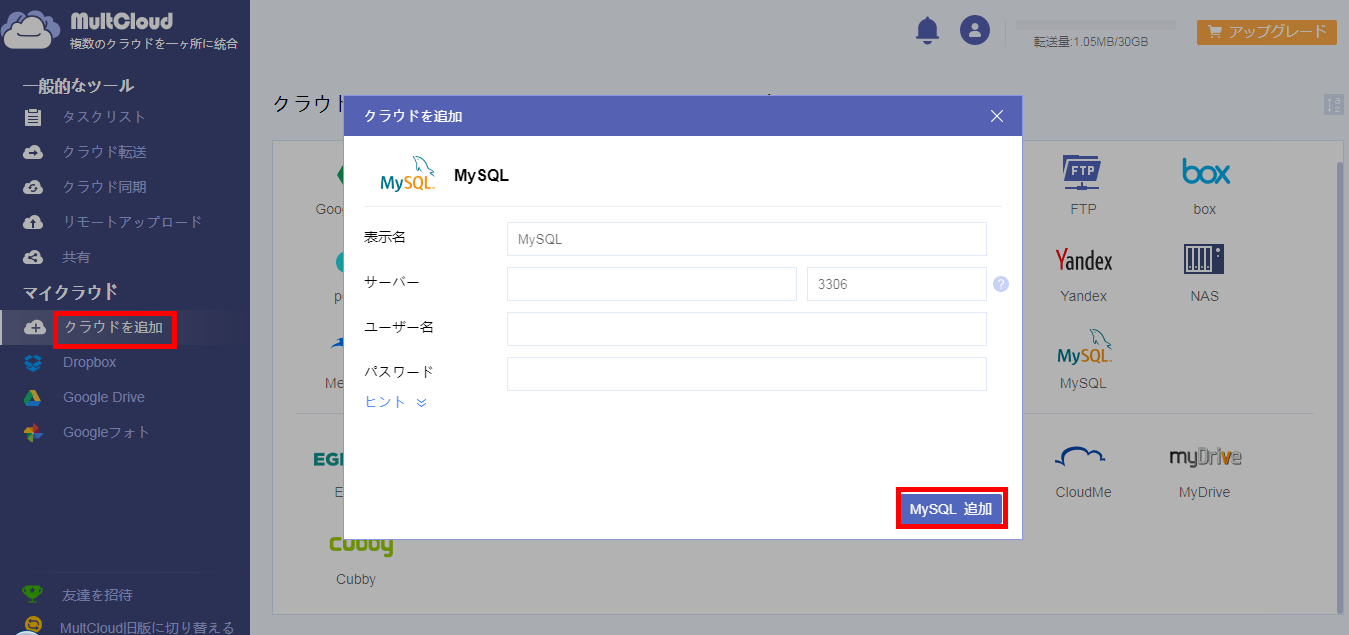Viewport: 1349px width, 635px height.
Task: Open Dropbox cloud in sidebar
Action: coord(89,362)
